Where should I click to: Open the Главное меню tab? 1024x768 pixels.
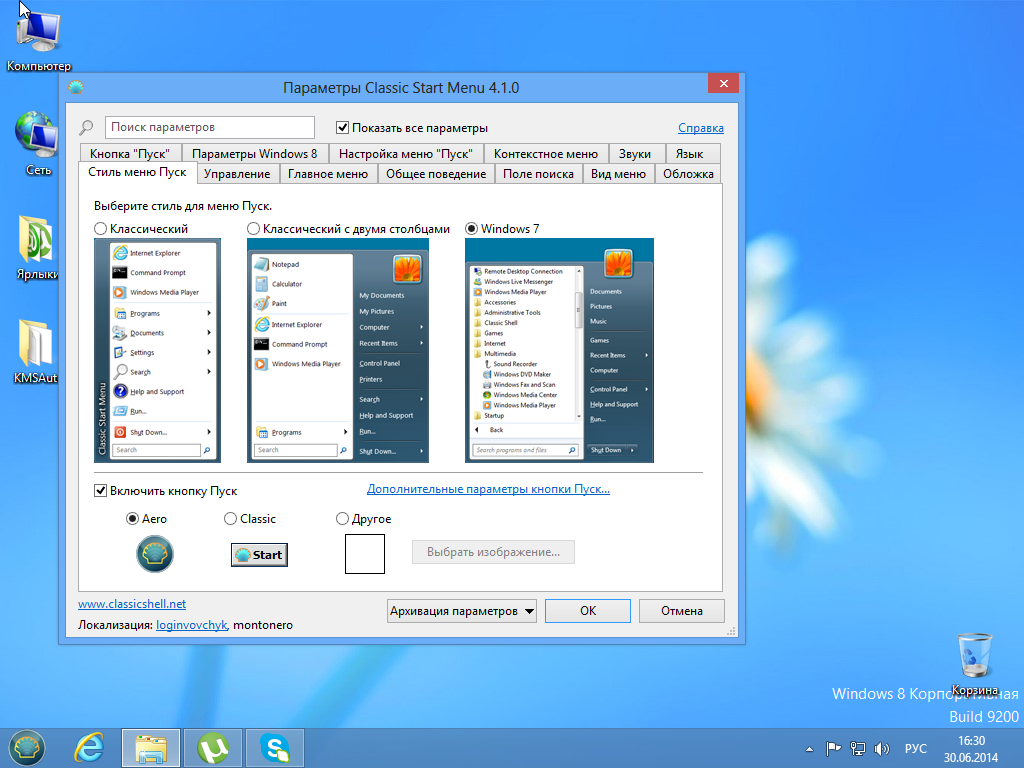coord(328,174)
